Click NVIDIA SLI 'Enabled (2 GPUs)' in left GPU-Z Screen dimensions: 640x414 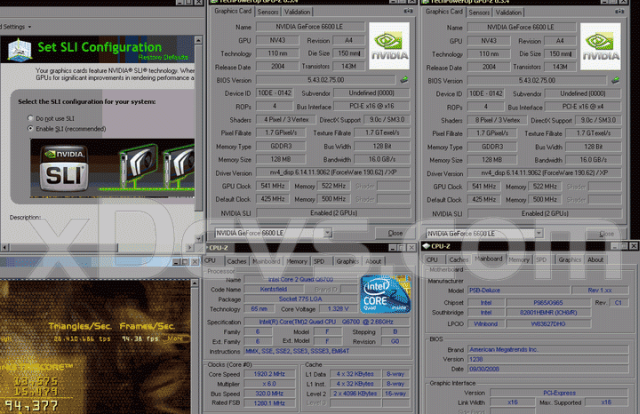click(x=333, y=213)
